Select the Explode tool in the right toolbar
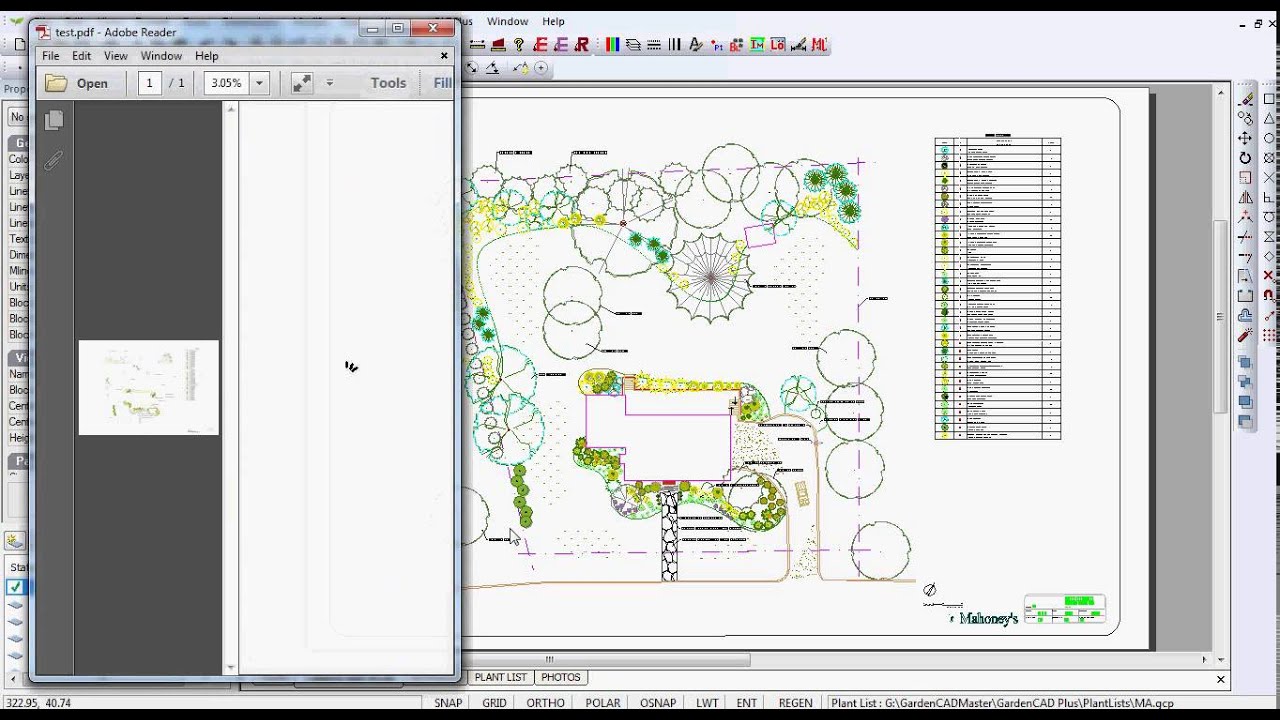 pos(1245,336)
